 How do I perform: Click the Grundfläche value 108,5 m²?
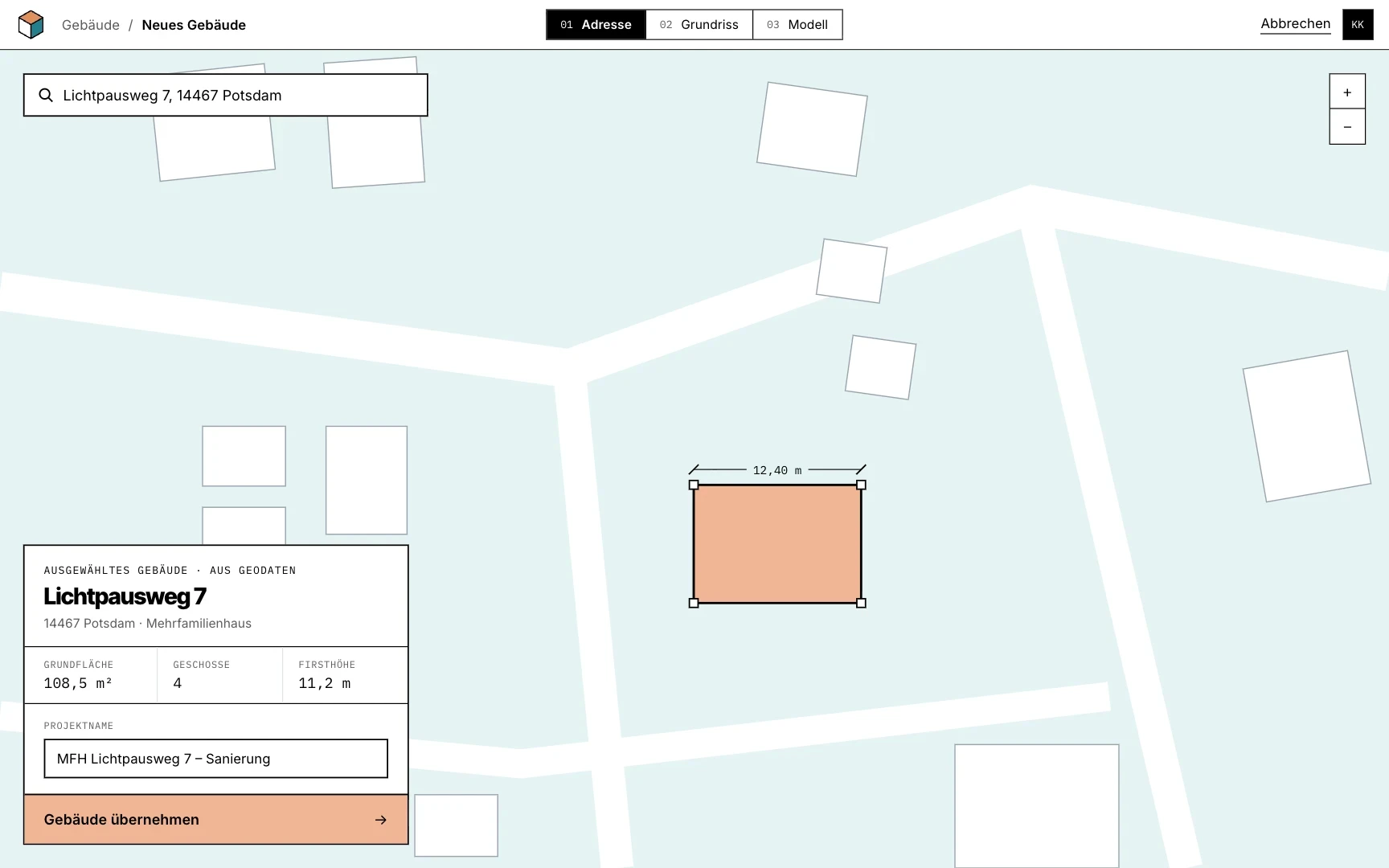tap(78, 683)
